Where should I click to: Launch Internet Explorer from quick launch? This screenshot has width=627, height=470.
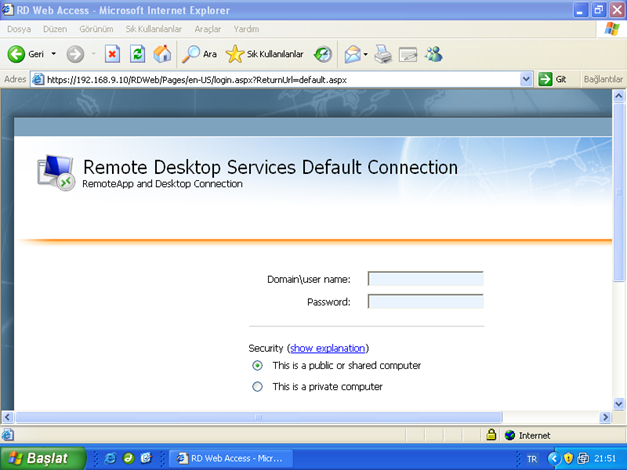[x=110, y=458]
